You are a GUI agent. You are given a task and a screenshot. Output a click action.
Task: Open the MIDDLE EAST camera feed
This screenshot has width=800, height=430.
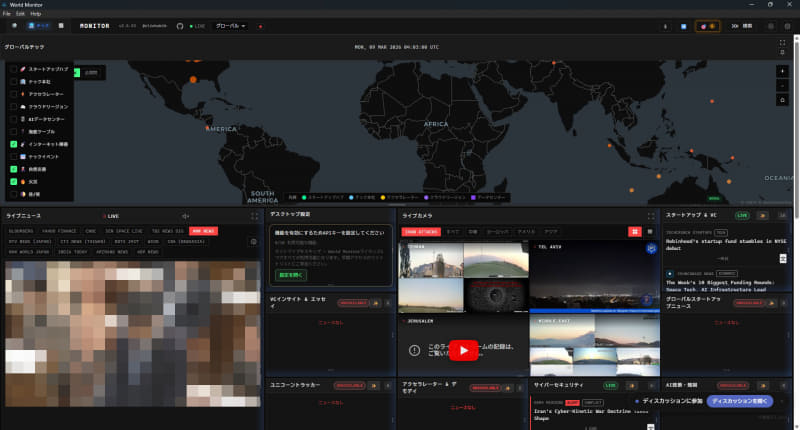pos(595,346)
